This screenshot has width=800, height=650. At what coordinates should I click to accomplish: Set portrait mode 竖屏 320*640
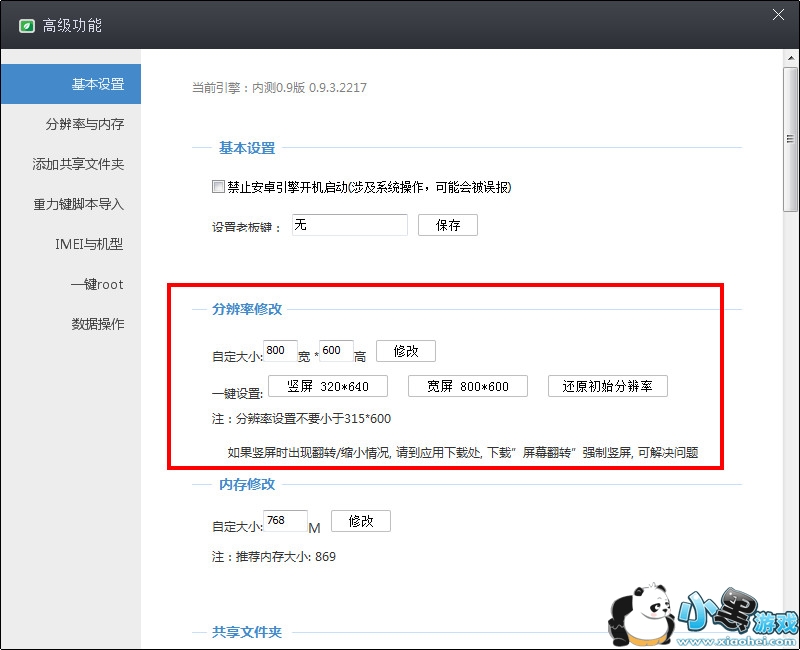point(328,386)
